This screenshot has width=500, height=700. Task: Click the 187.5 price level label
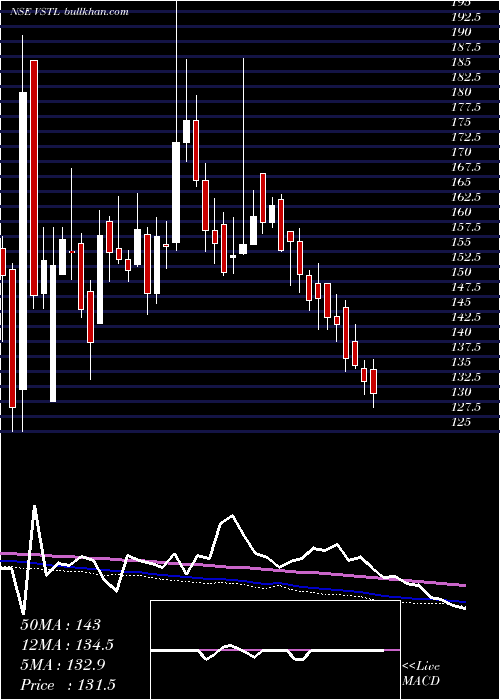pyautogui.click(x=466, y=47)
